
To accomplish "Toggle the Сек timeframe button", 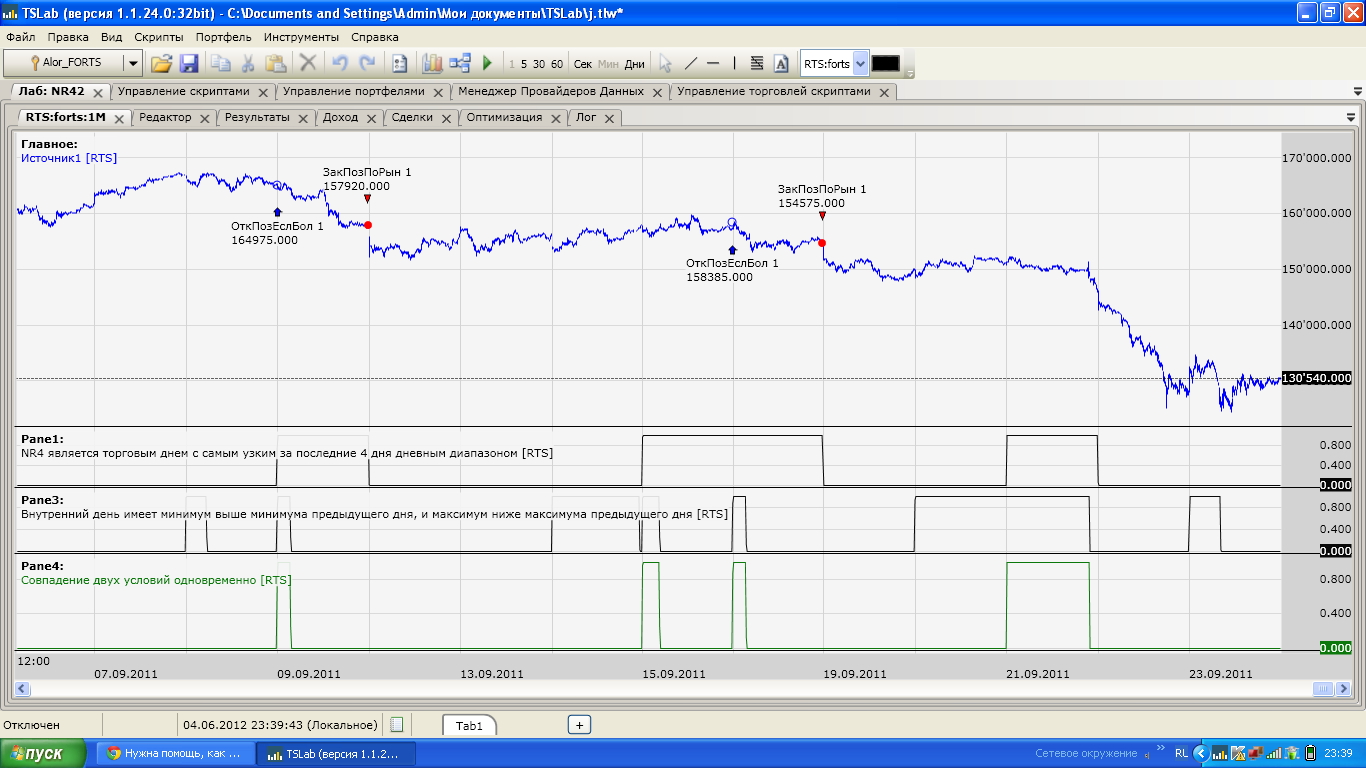I will 583,64.
